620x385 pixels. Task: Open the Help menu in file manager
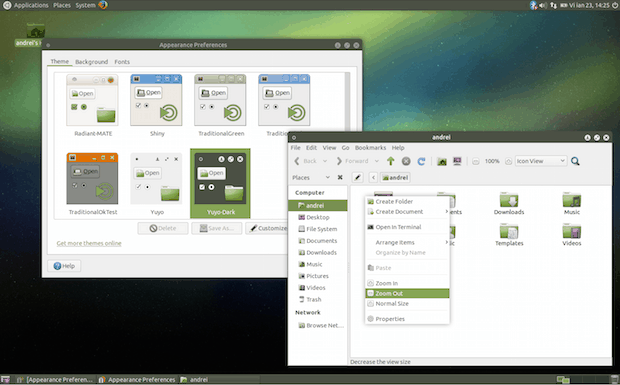point(398,148)
